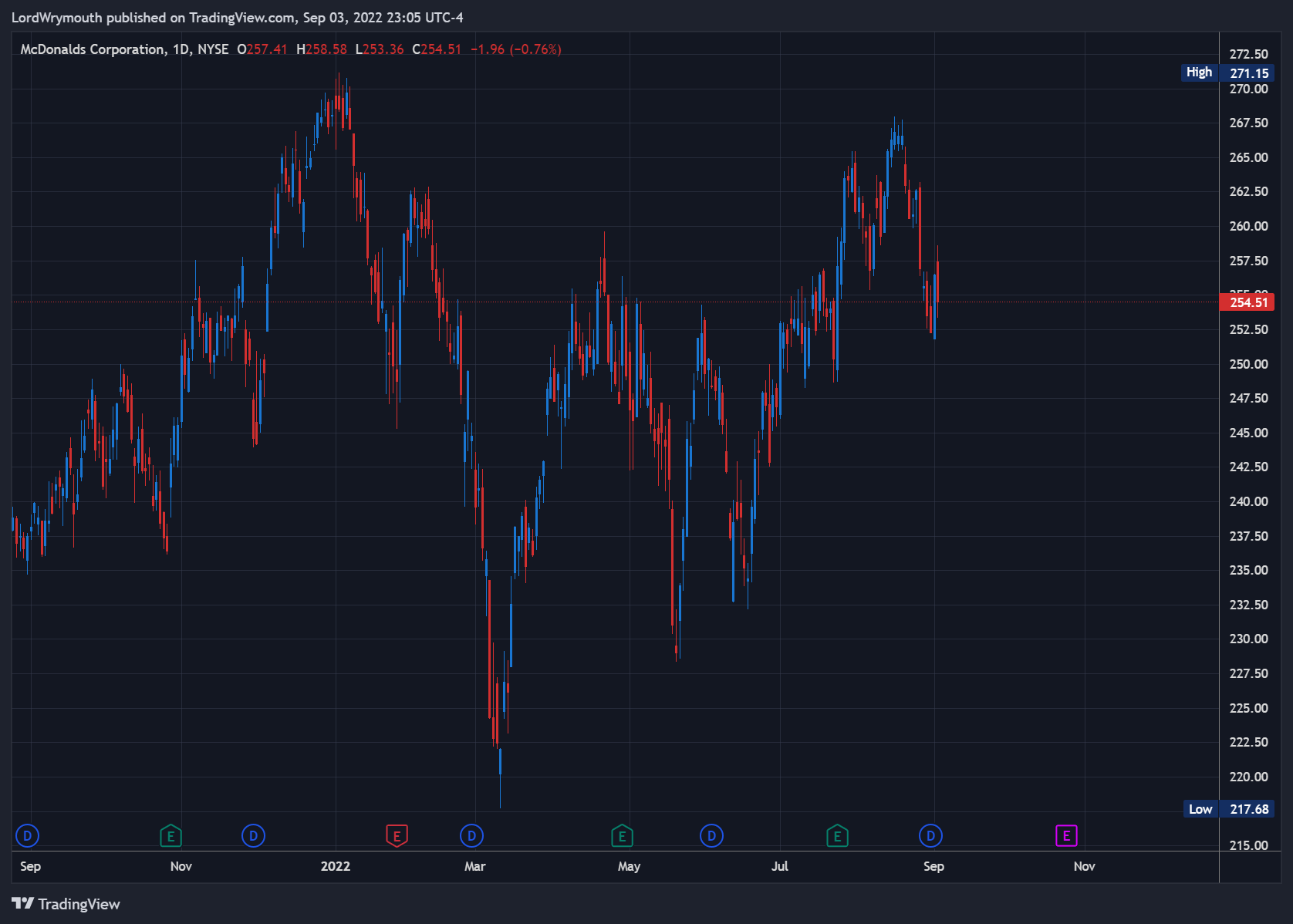Click the close value C254.51
Screen dimensions: 1293x924
click(437, 49)
